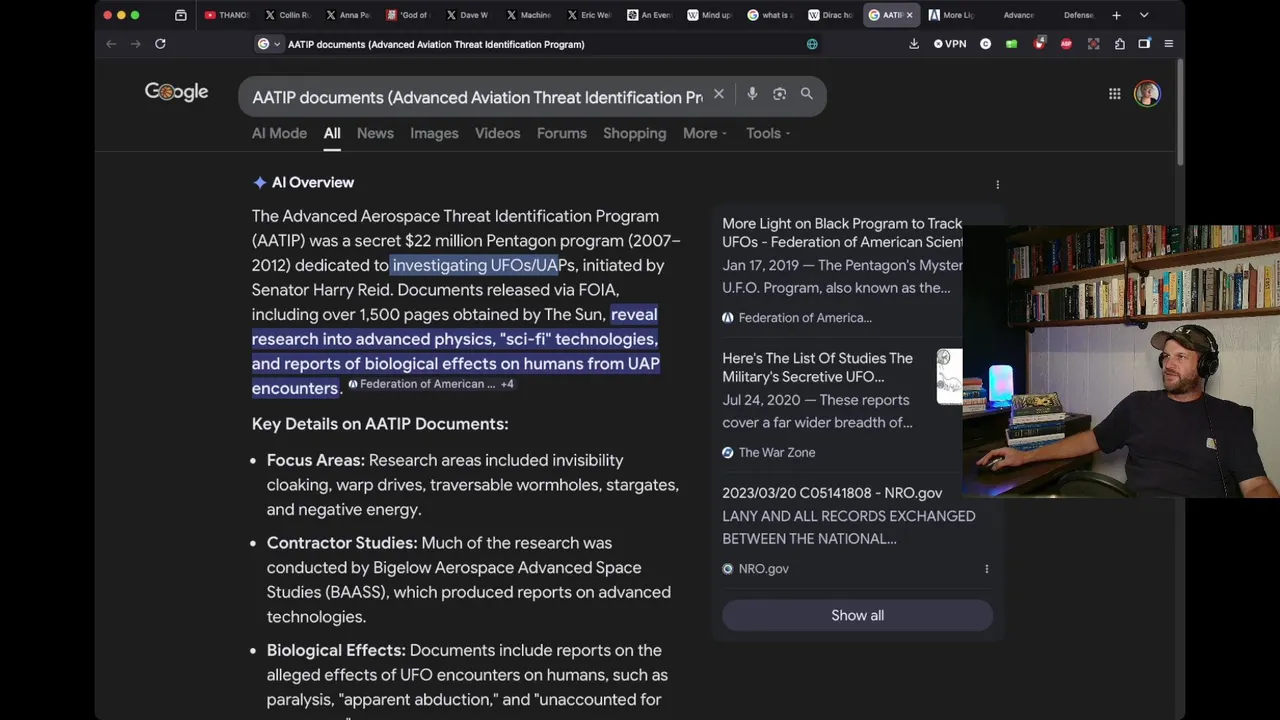Switch to the 'what is' Google tab

770,15
